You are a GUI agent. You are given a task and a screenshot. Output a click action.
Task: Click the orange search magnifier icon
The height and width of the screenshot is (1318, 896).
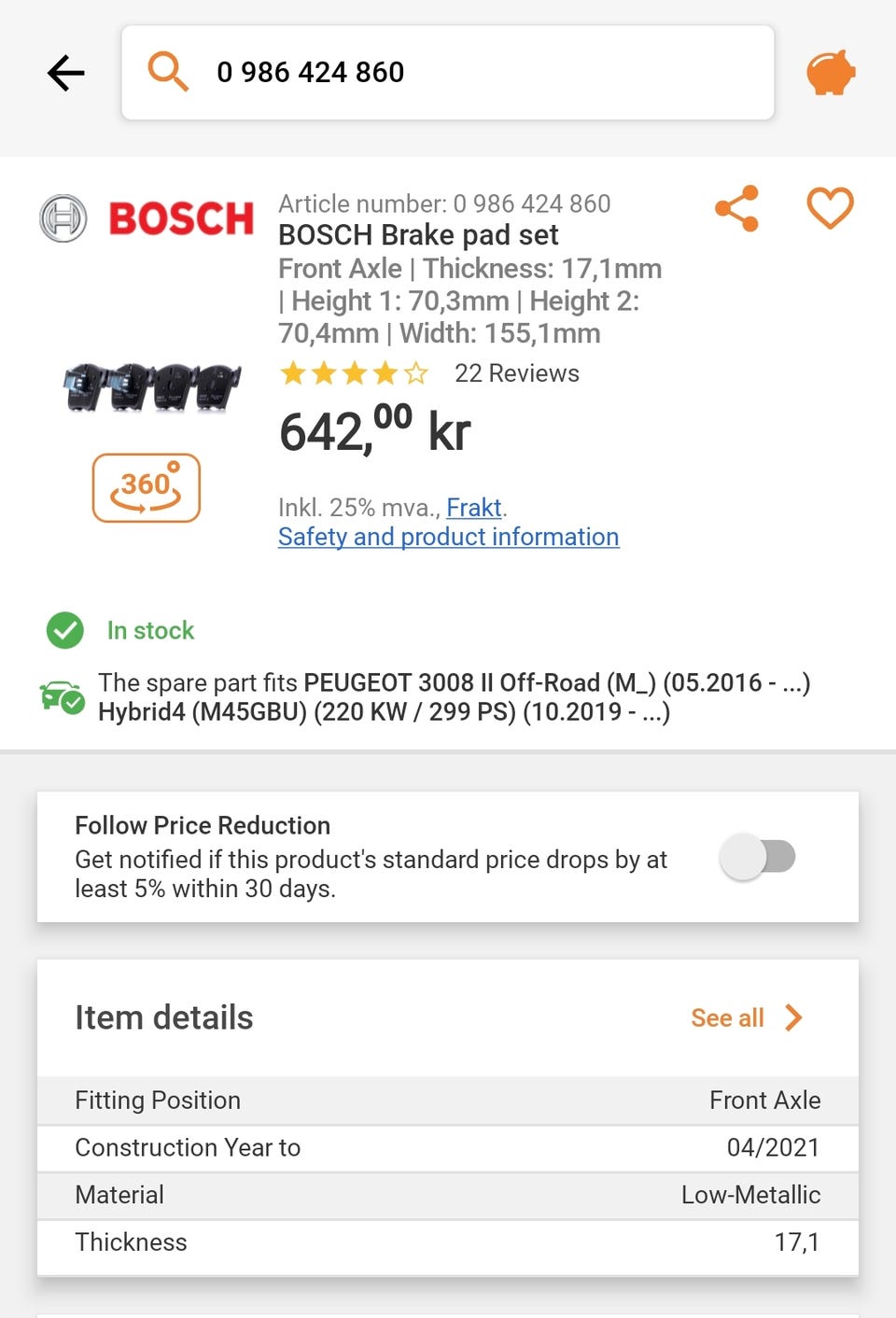click(x=168, y=72)
